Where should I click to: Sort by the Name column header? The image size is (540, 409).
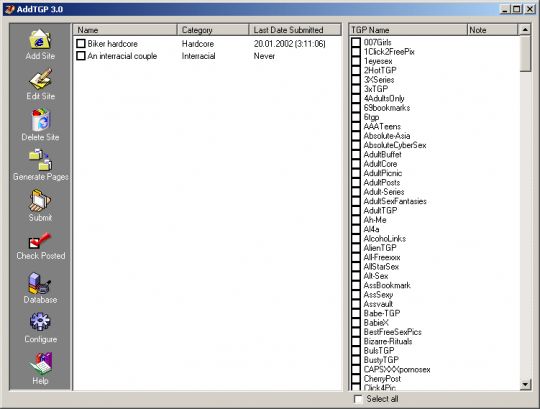[125, 30]
